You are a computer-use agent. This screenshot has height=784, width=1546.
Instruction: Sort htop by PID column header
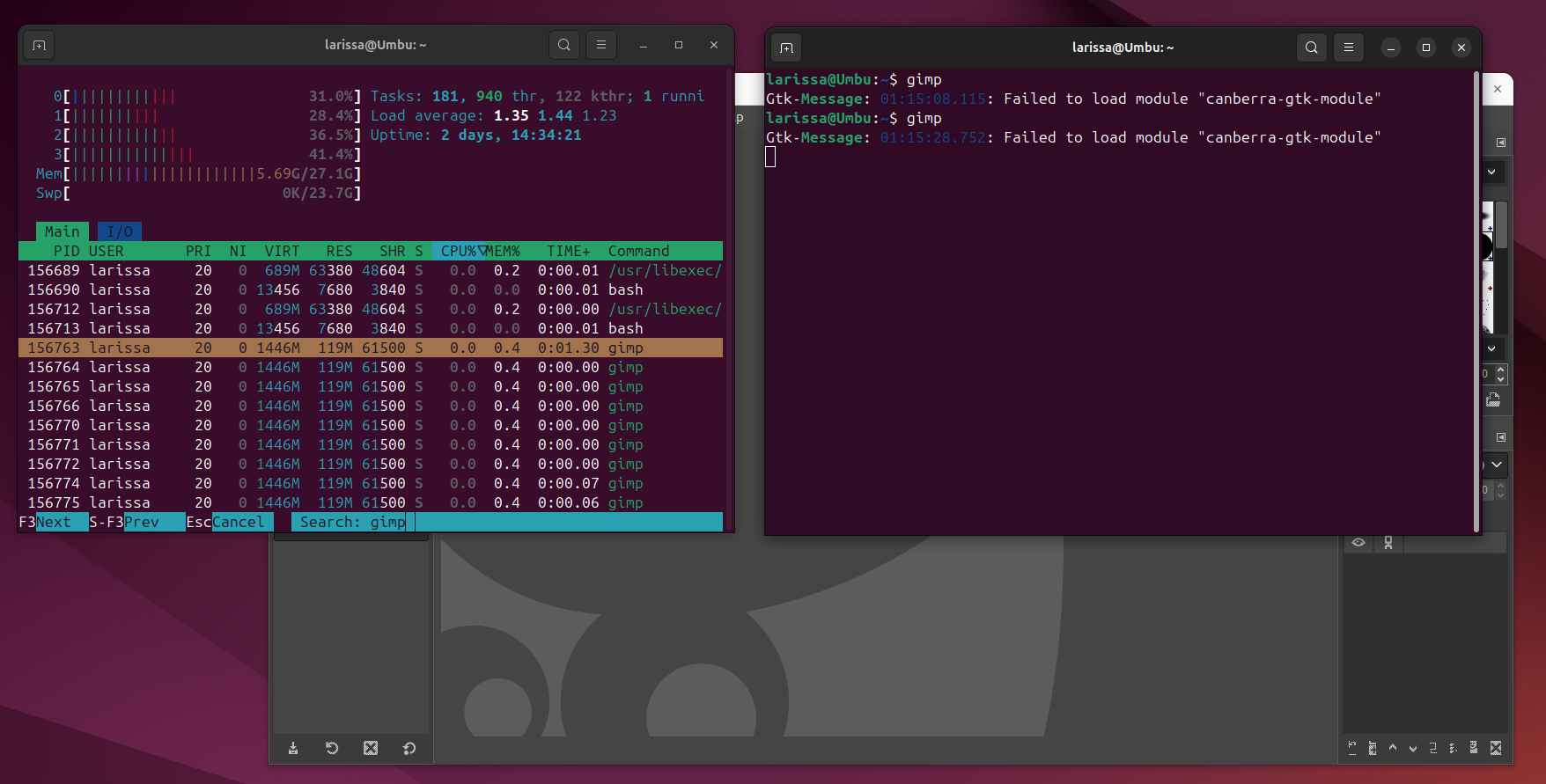[x=66, y=251]
